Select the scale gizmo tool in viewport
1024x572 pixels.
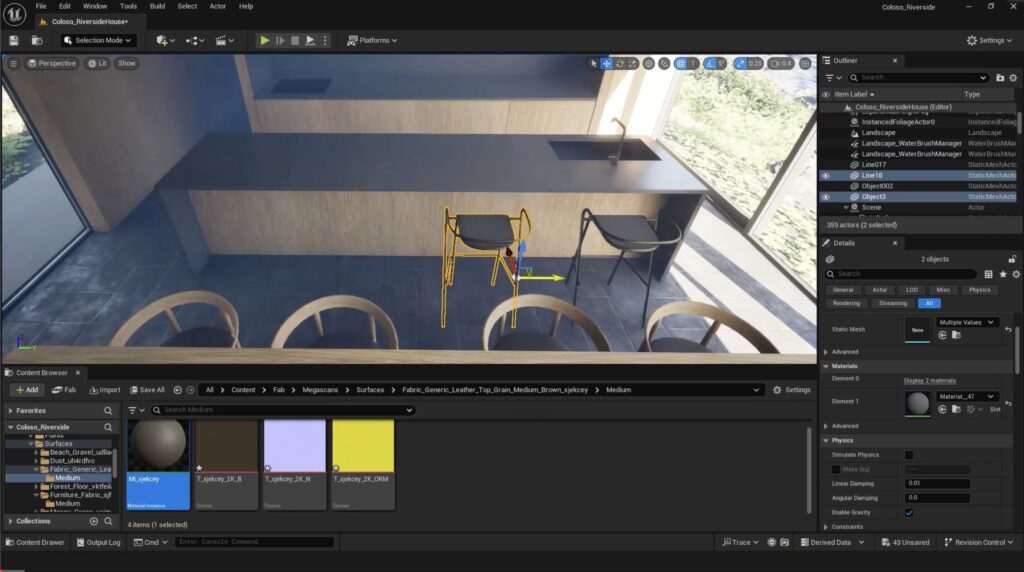coord(632,63)
